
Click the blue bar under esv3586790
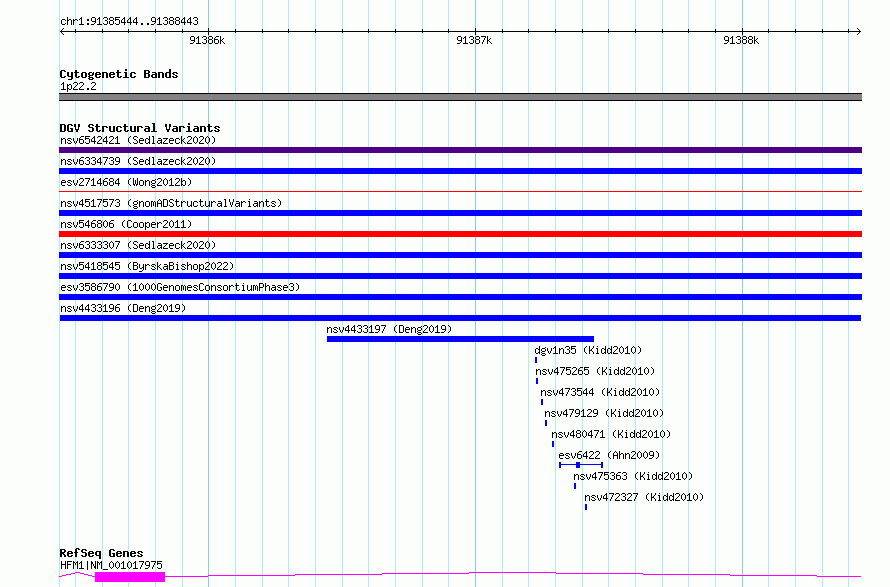(460, 297)
